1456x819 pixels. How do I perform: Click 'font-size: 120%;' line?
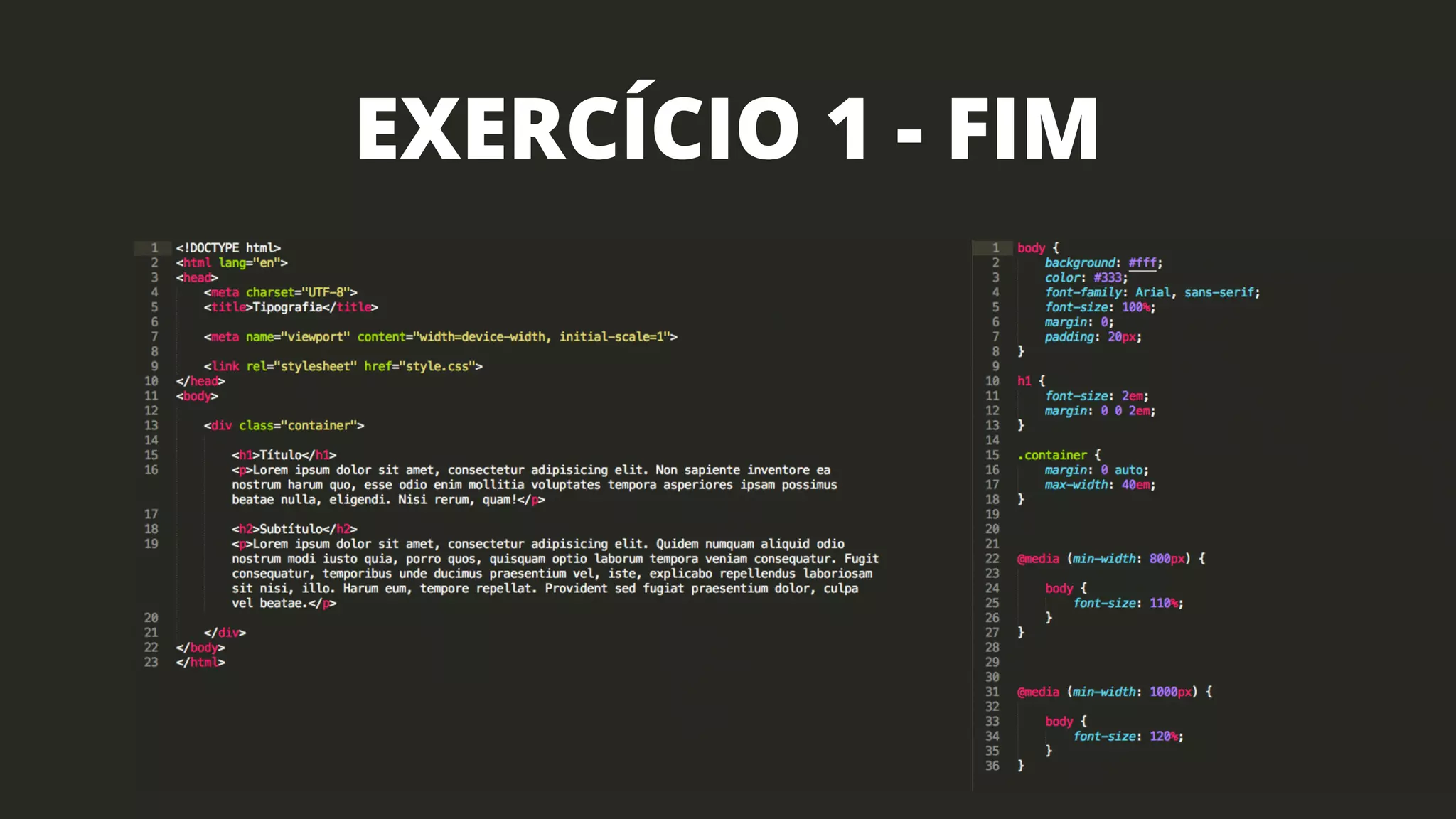pos(1128,737)
